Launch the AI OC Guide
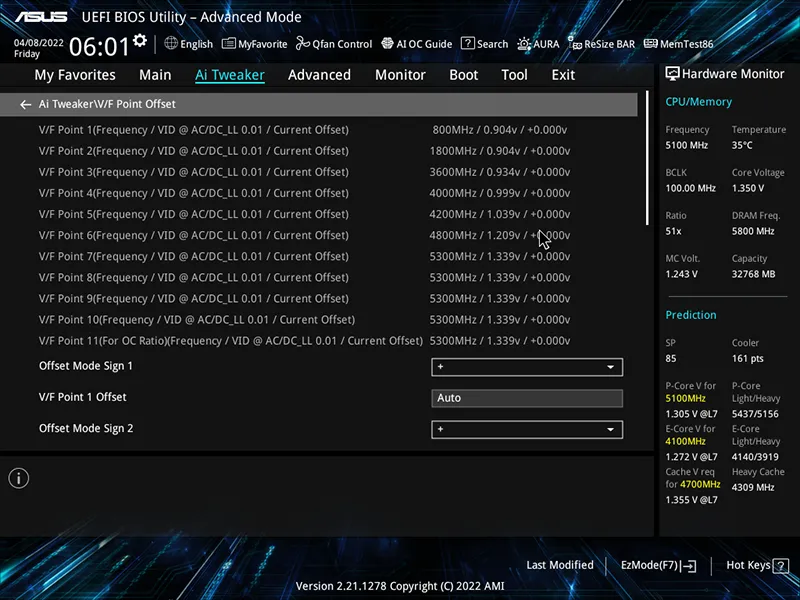800x600 pixels. pos(416,44)
